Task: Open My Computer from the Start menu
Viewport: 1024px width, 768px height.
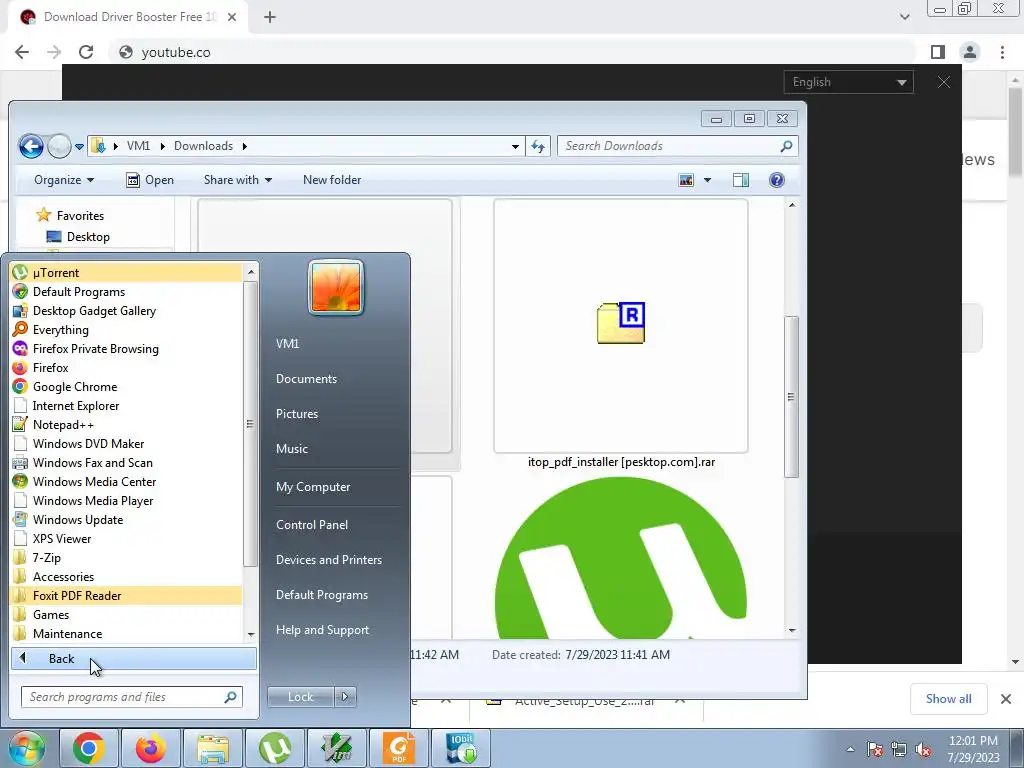Action: (313, 487)
